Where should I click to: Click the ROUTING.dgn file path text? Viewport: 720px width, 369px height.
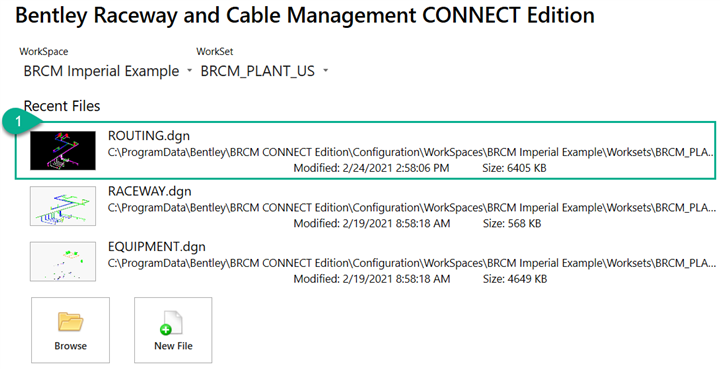coord(411,152)
